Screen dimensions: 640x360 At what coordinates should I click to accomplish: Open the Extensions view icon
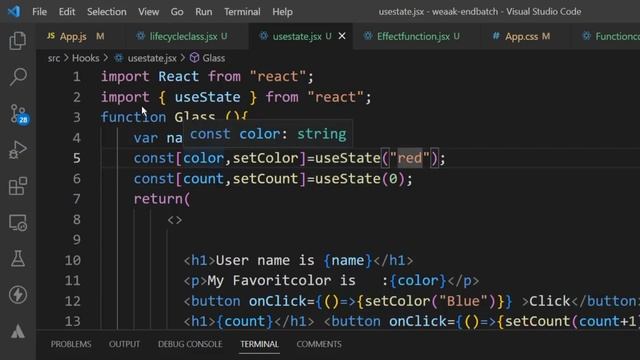[18, 186]
